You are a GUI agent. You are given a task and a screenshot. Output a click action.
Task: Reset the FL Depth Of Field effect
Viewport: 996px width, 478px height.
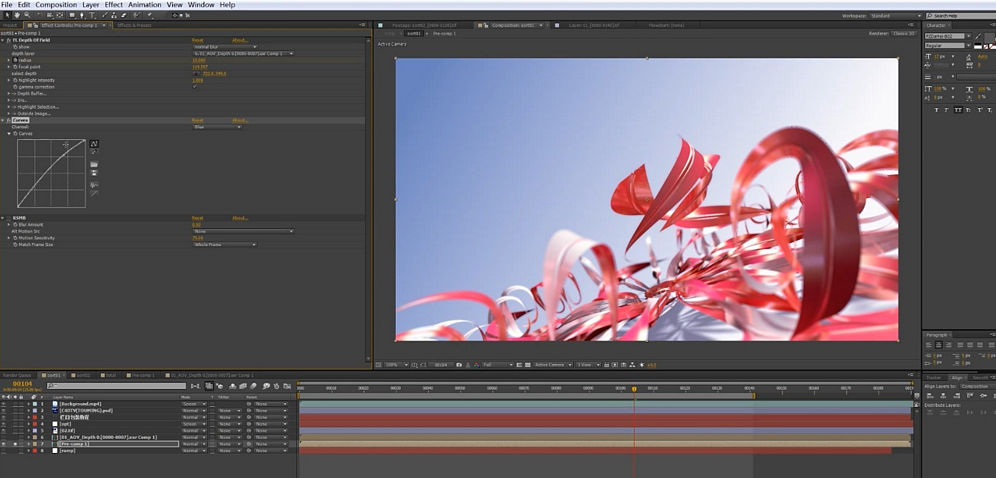(198, 40)
